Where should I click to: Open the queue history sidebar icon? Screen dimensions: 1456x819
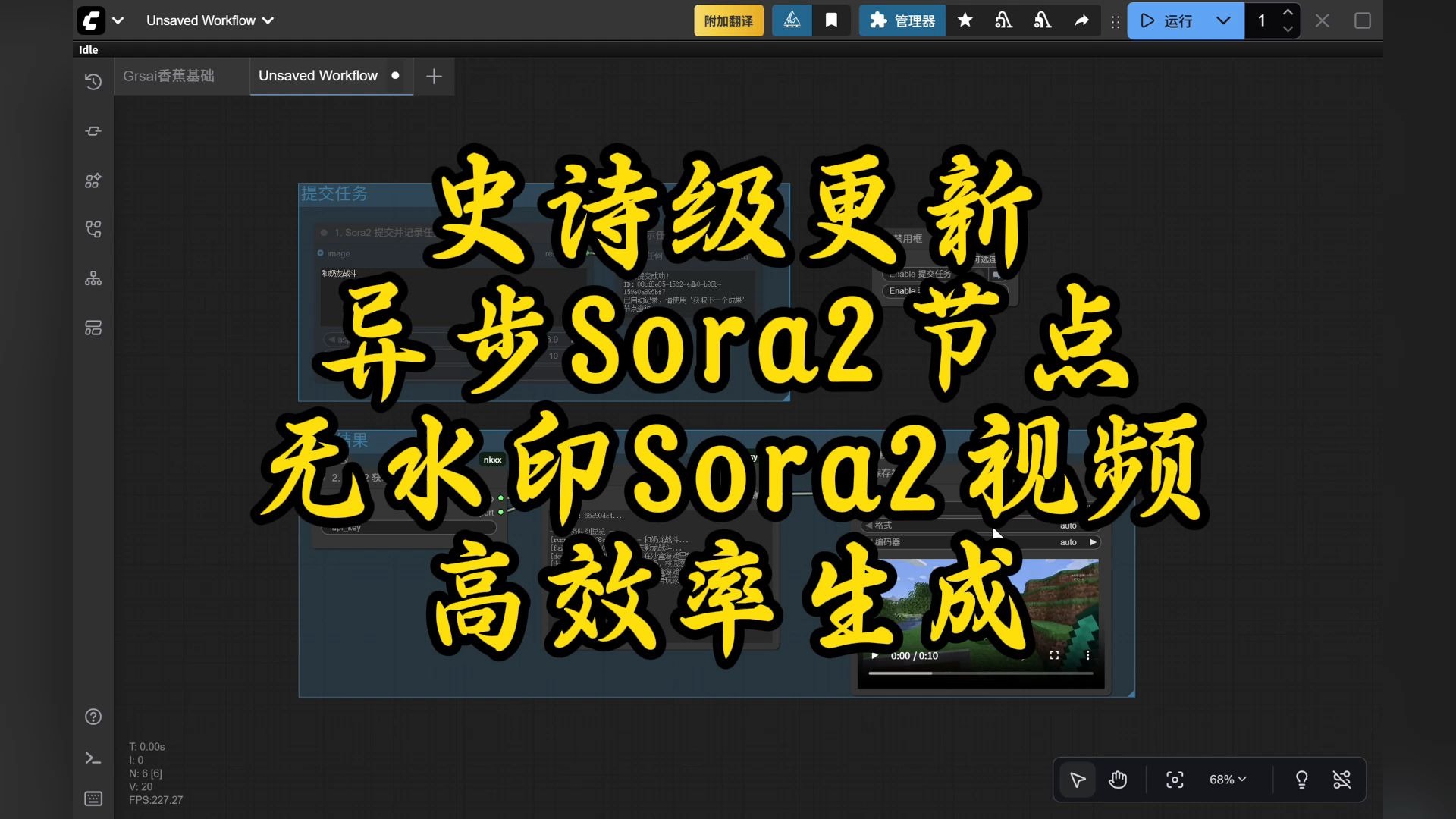click(93, 82)
